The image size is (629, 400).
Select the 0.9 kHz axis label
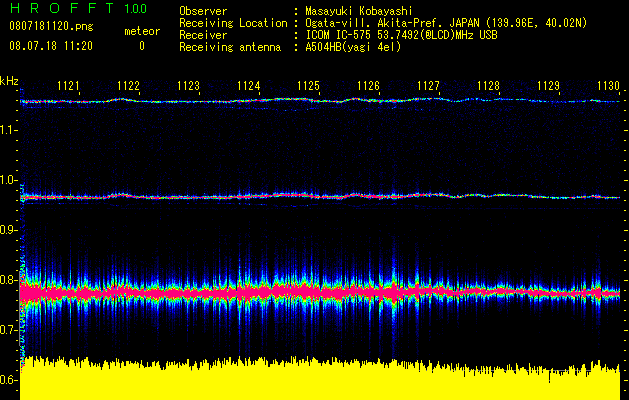point(9,230)
